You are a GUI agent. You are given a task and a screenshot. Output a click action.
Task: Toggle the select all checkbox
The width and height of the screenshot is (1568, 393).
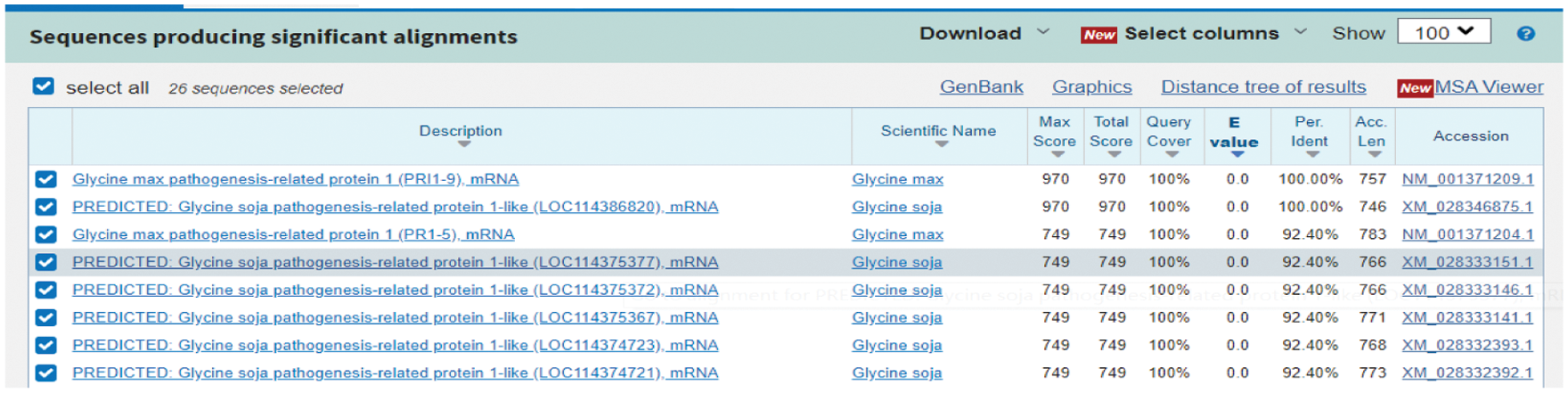point(44,86)
